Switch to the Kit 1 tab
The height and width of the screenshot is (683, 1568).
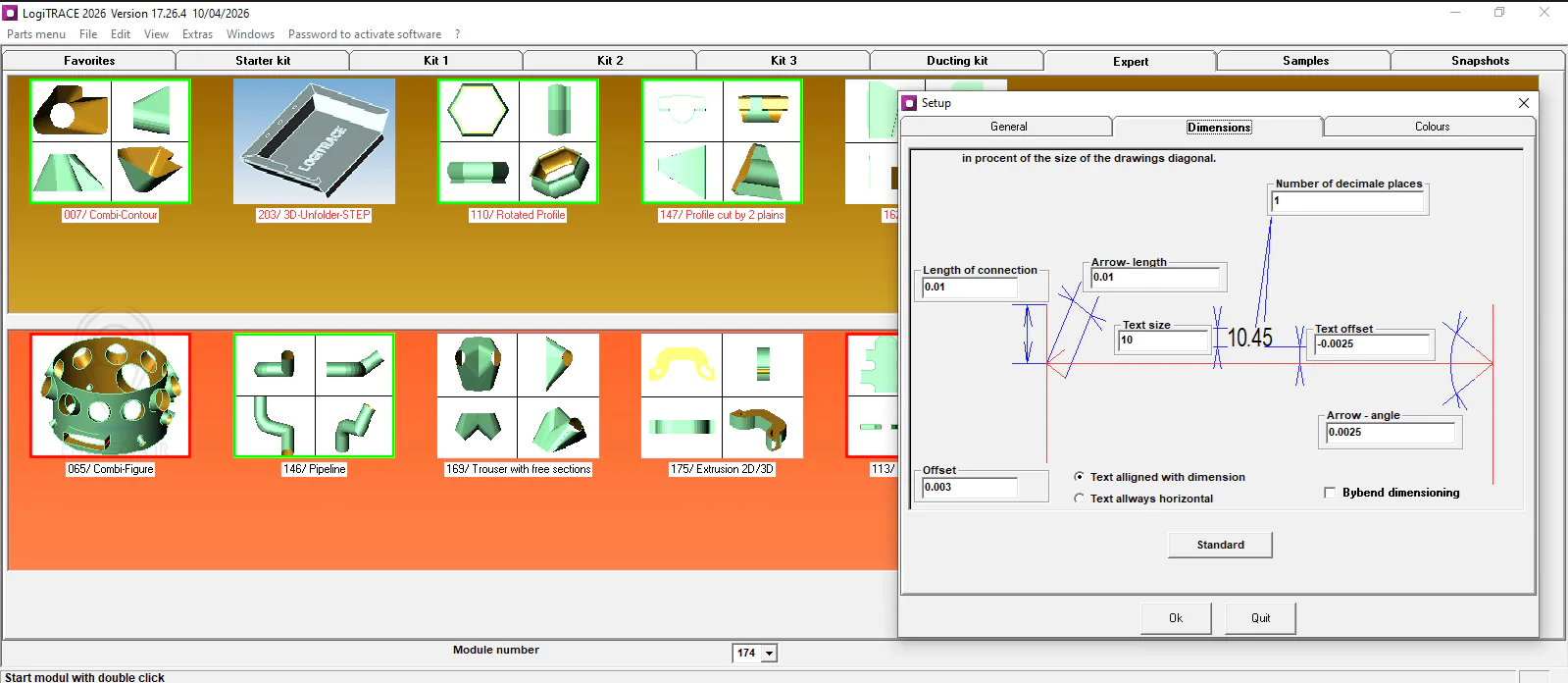pyautogui.click(x=436, y=61)
